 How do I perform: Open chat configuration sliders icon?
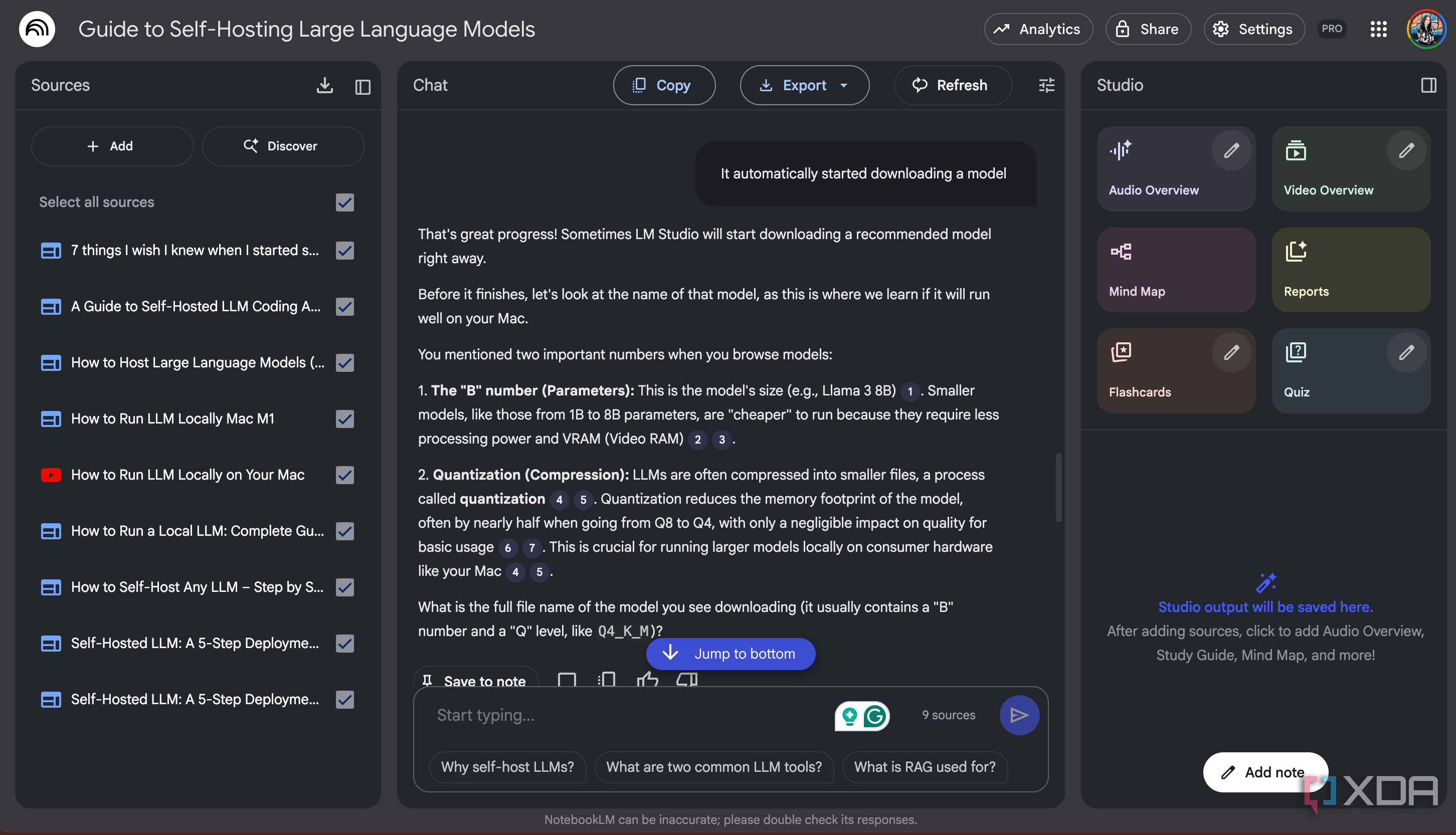tap(1046, 85)
